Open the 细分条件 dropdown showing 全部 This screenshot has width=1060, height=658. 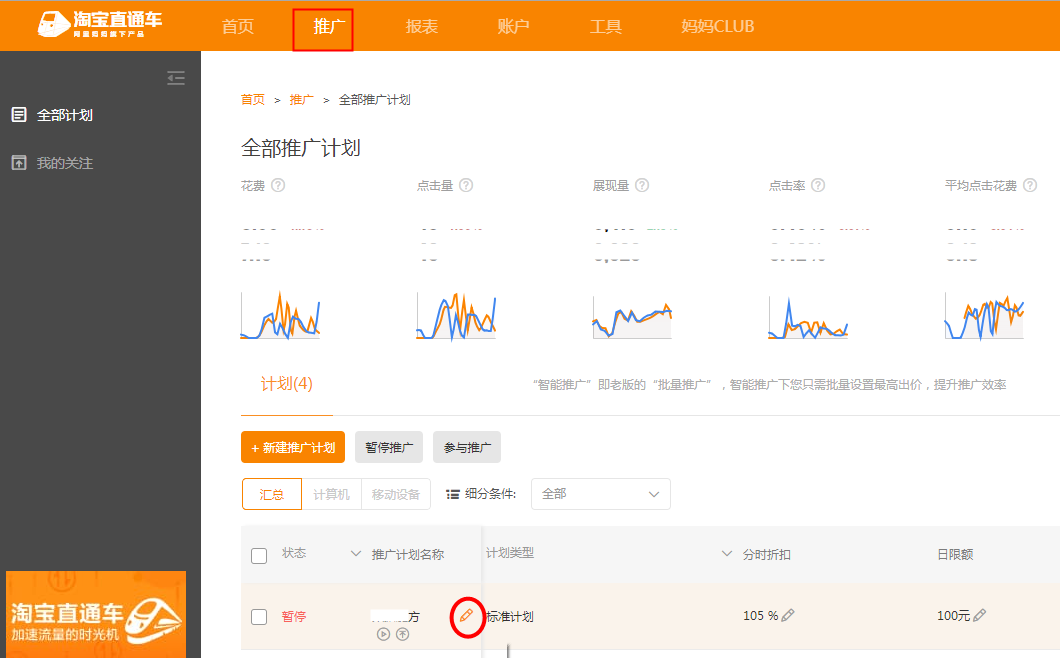600,494
